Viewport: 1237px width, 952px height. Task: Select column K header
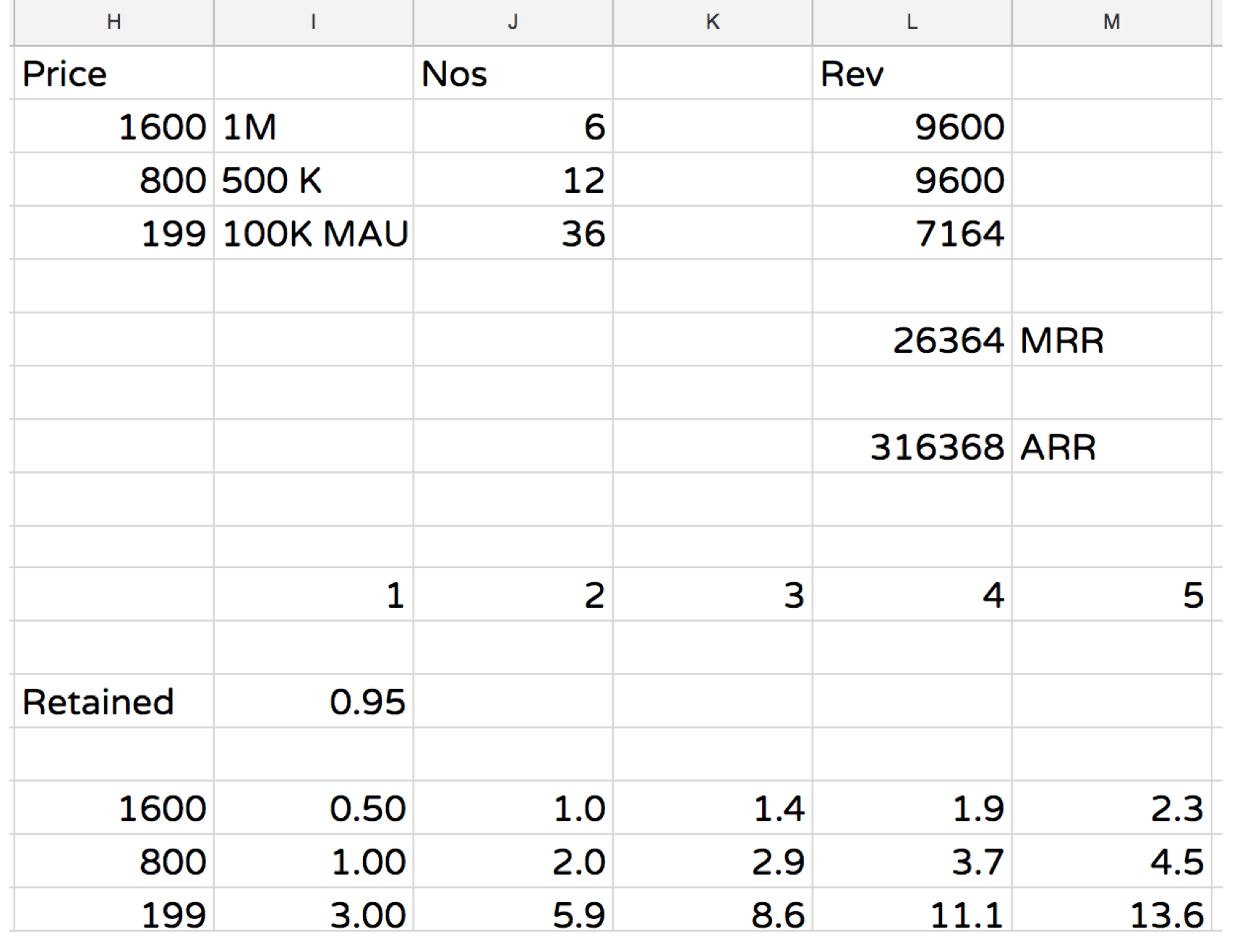click(x=713, y=22)
